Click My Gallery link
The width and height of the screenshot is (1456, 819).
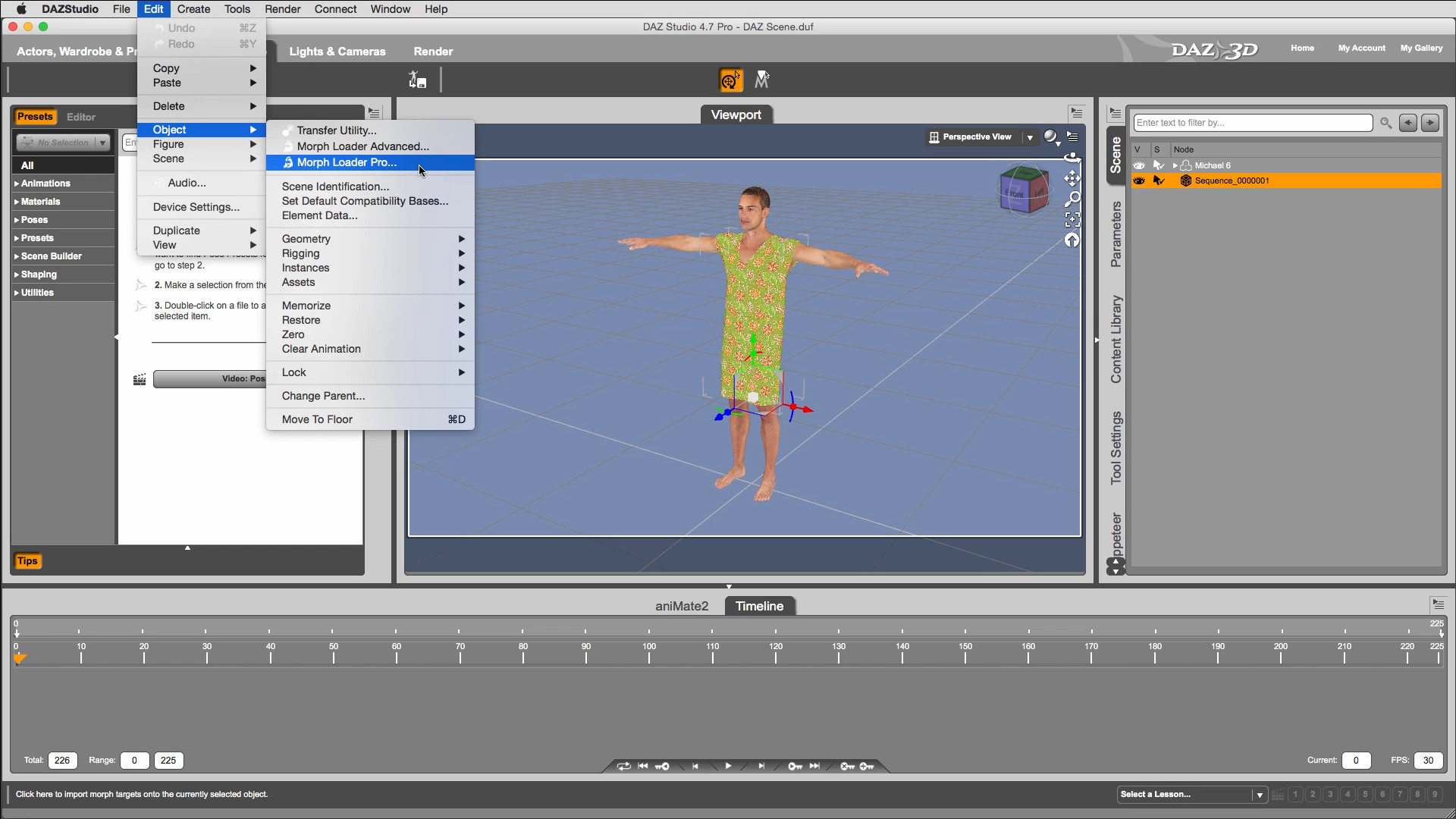[x=1421, y=48]
